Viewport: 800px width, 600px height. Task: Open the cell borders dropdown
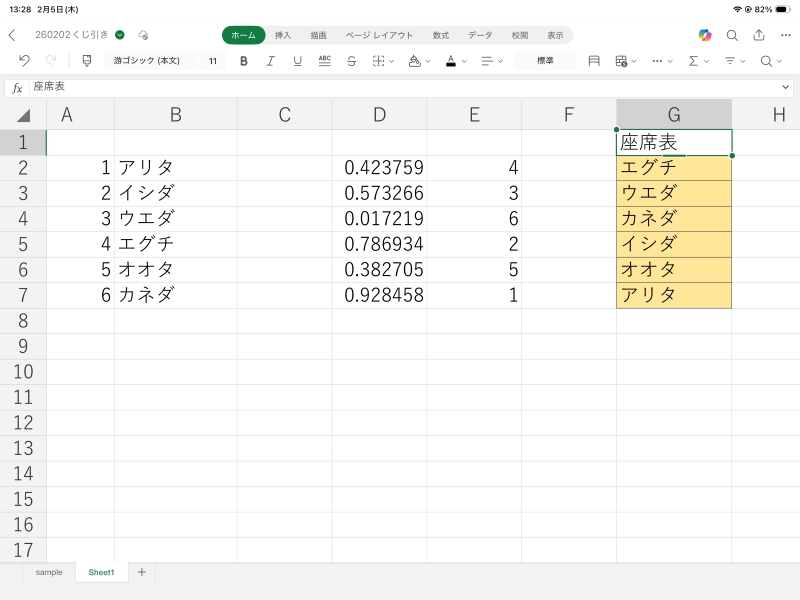pos(382,61)
